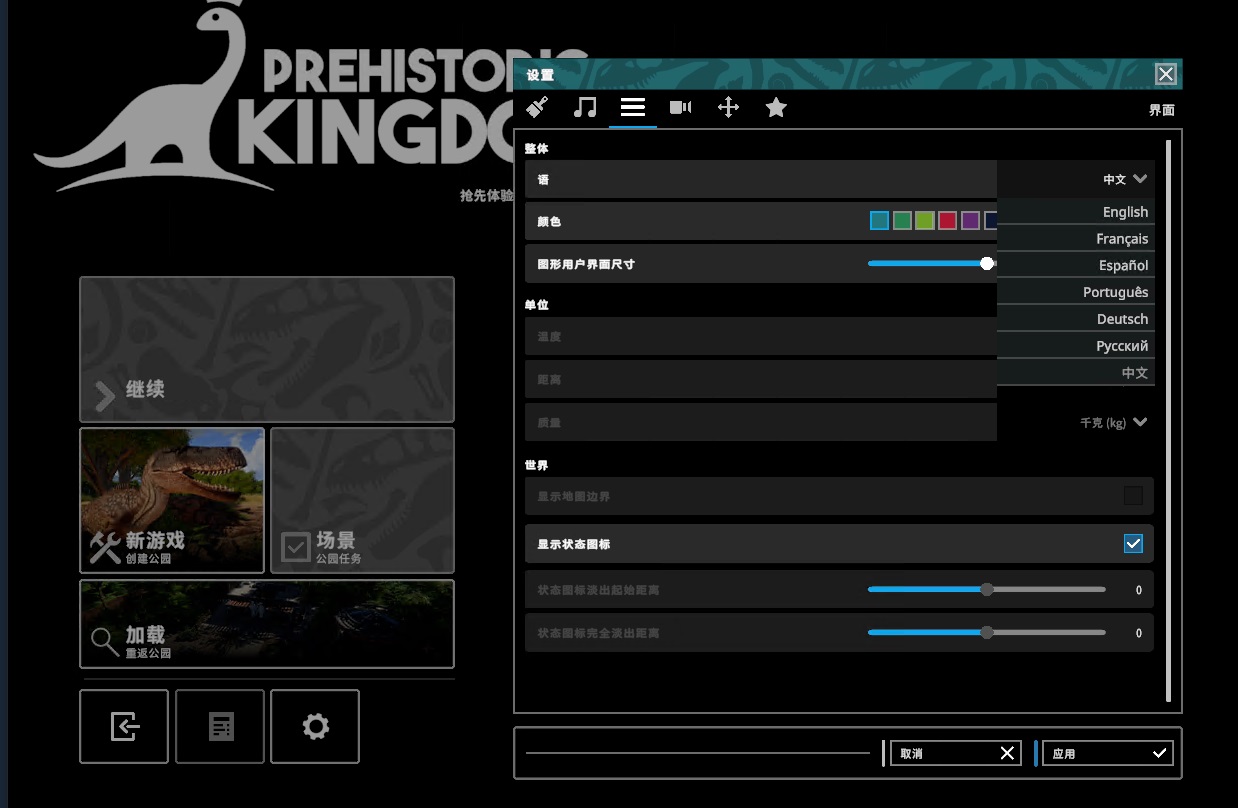
Task: Select Deutsch in the language list
Action: [x=1122, y=319]
